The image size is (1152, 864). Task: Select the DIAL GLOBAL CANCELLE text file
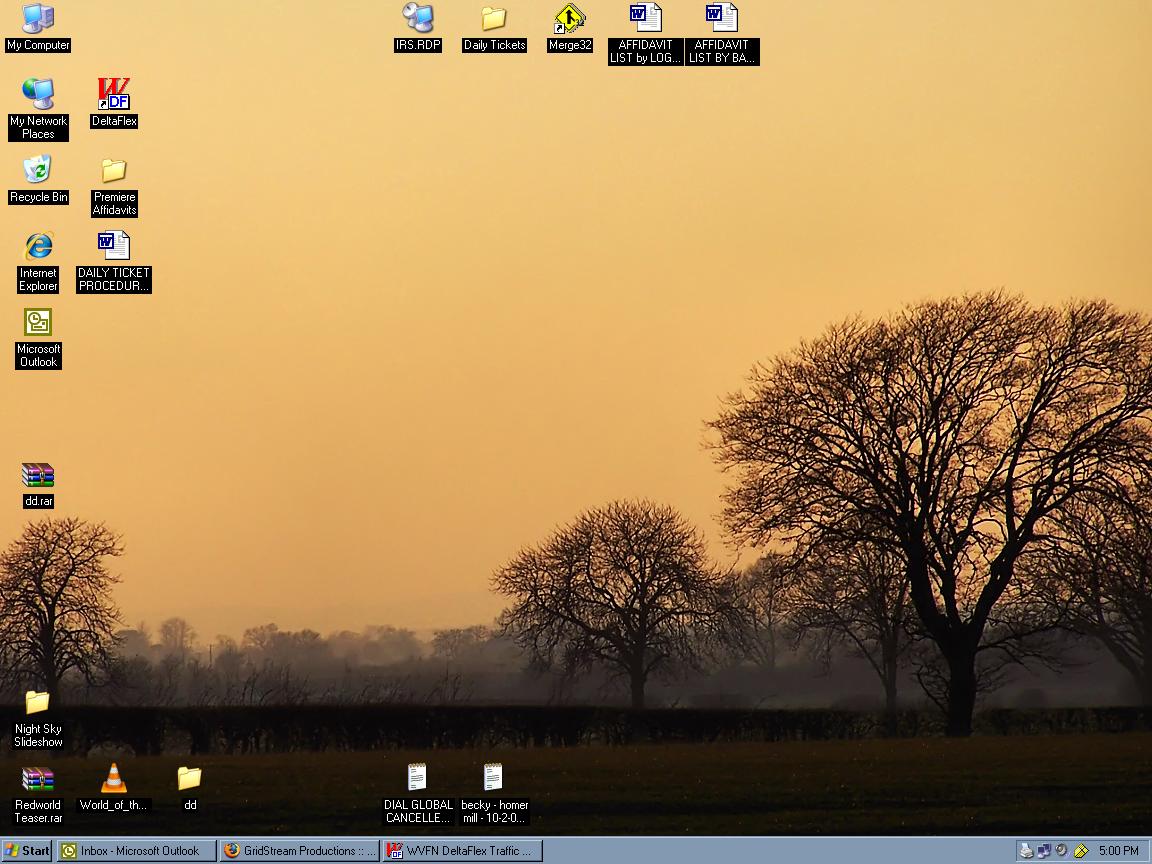417,778
